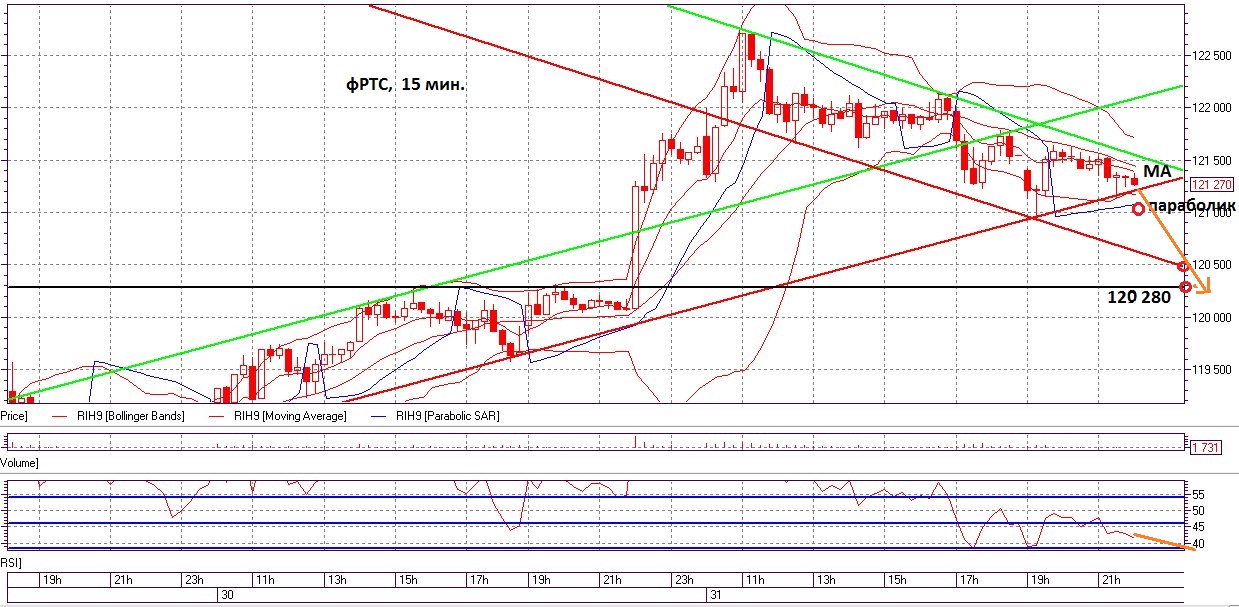This screenshot has width=1239, height=607.
Task: Click the 122 000 price axis label
Action: click(x=1212, y=108)
